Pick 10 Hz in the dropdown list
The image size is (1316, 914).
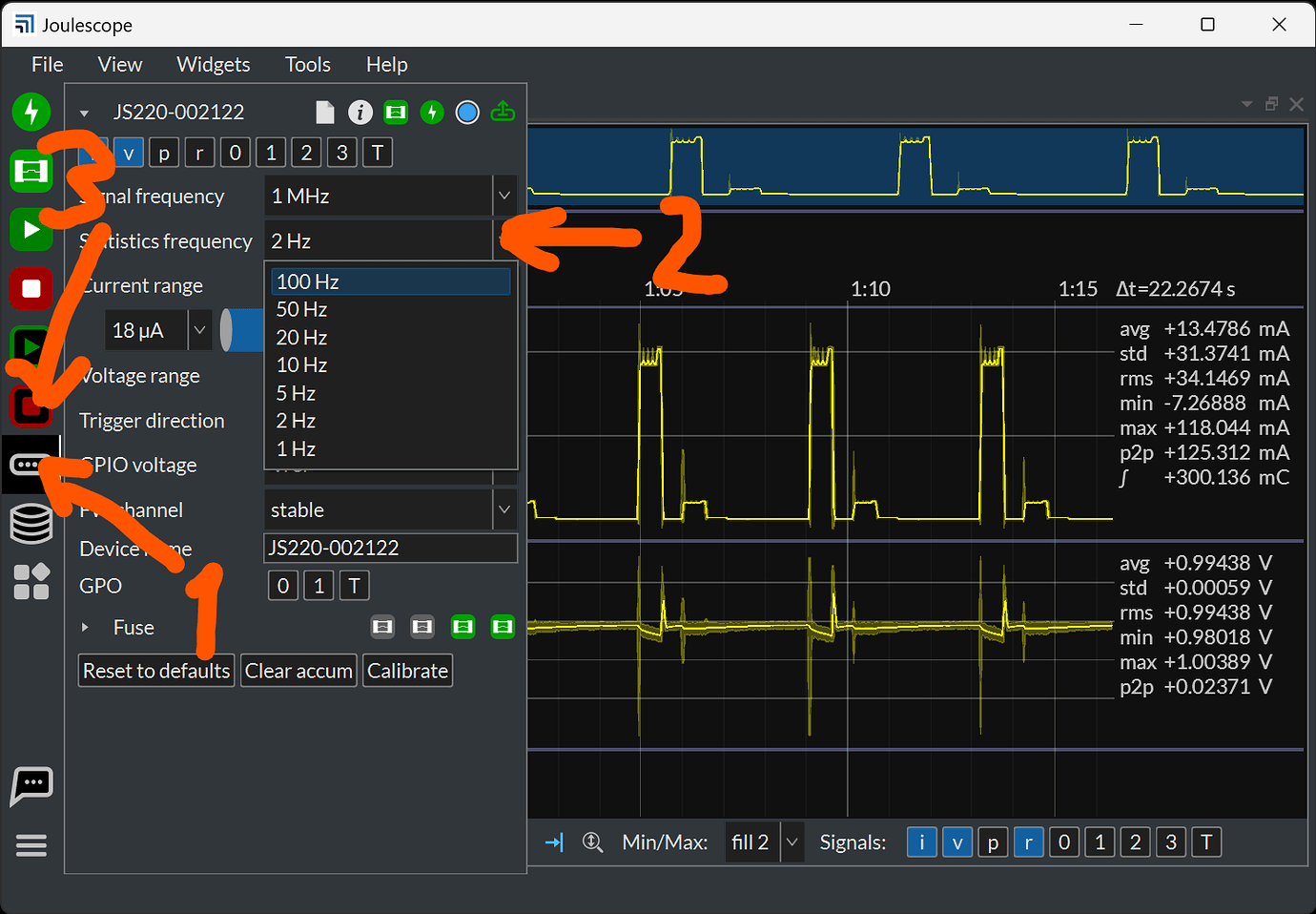(391, 364)
